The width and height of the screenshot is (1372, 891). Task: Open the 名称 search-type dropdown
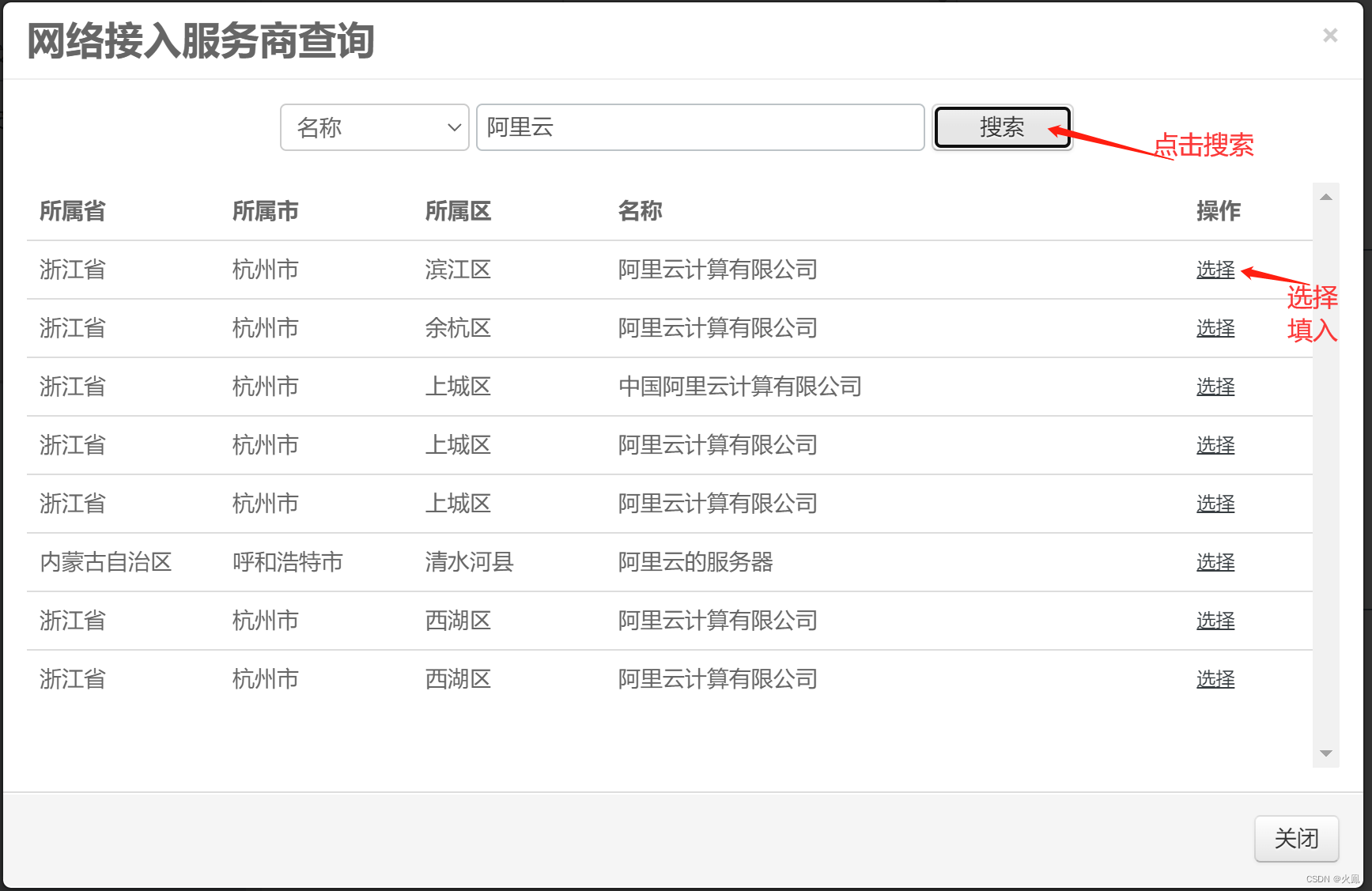[375, 127]
